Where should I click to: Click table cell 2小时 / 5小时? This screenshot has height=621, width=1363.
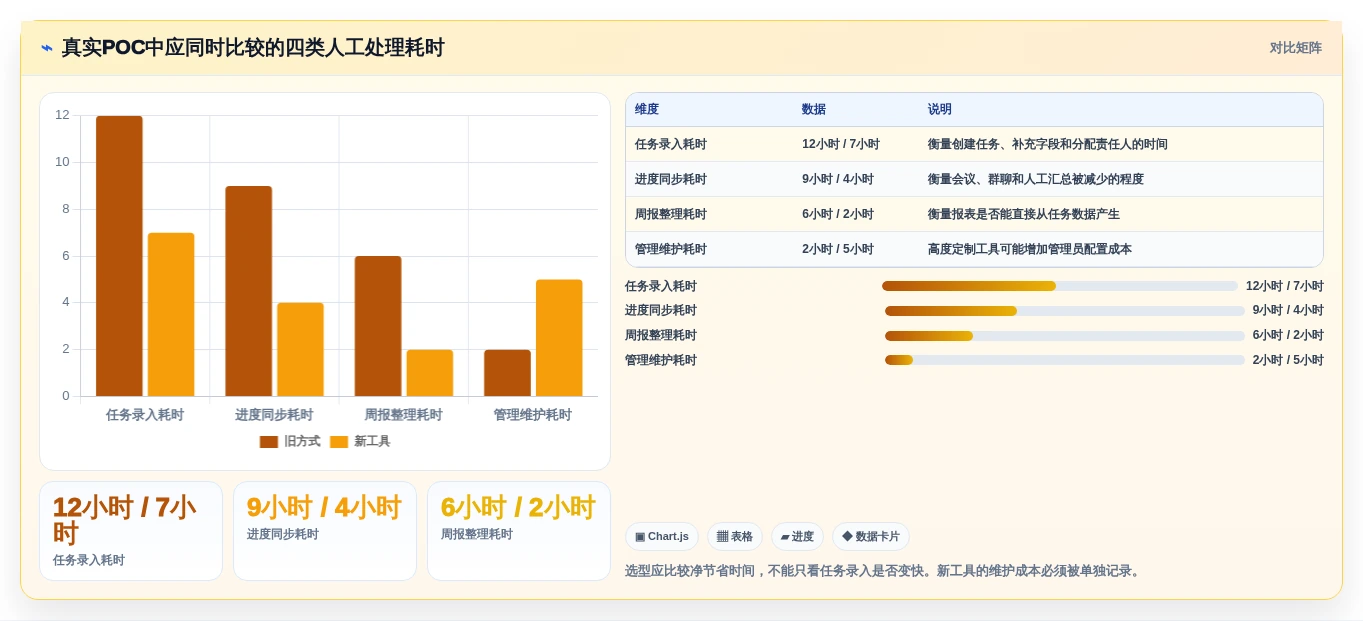[x=838, y=250]
